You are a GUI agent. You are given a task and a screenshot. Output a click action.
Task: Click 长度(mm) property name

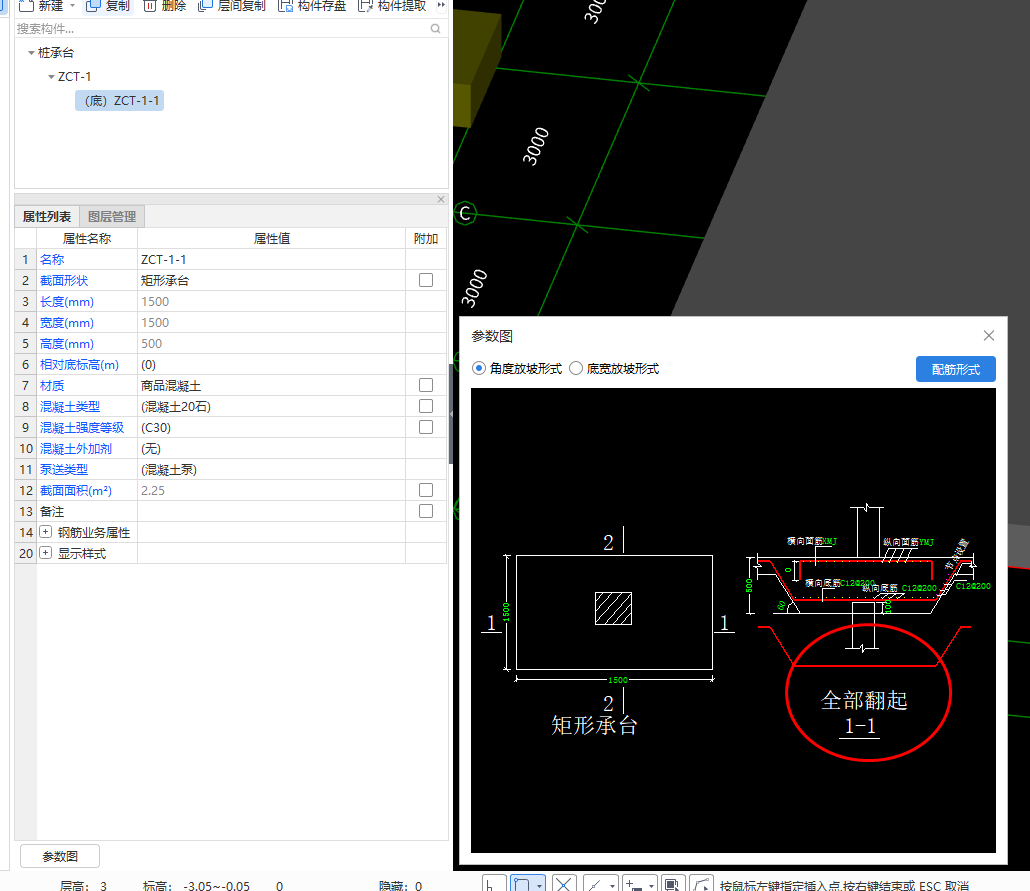(67, 302)
